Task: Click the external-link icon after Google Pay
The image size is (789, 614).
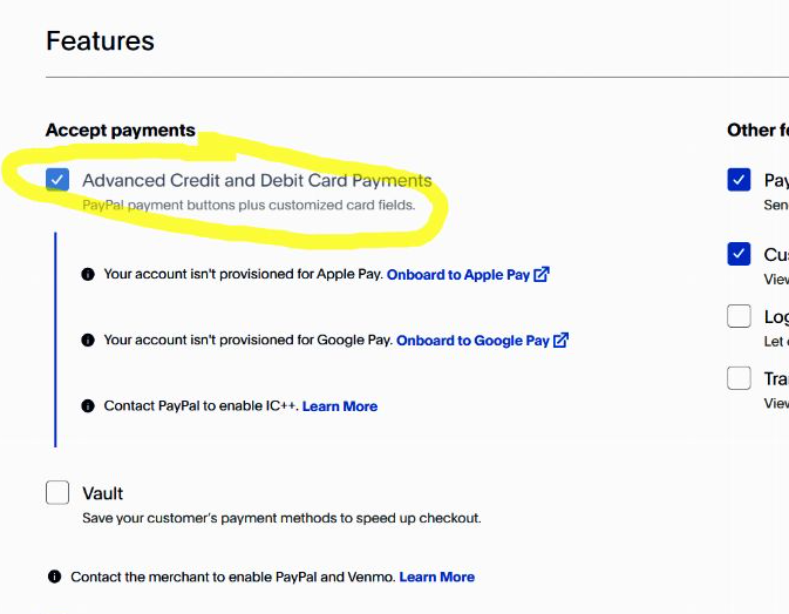Action: coord(561,340)
